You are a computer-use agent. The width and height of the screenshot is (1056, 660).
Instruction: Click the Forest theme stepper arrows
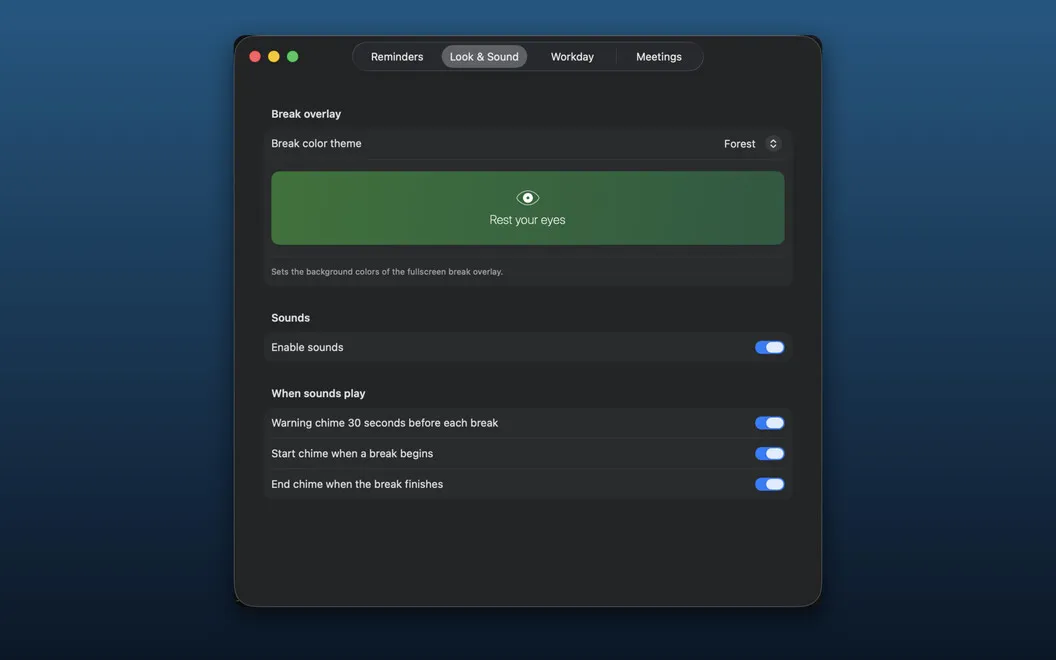point(773,143)
